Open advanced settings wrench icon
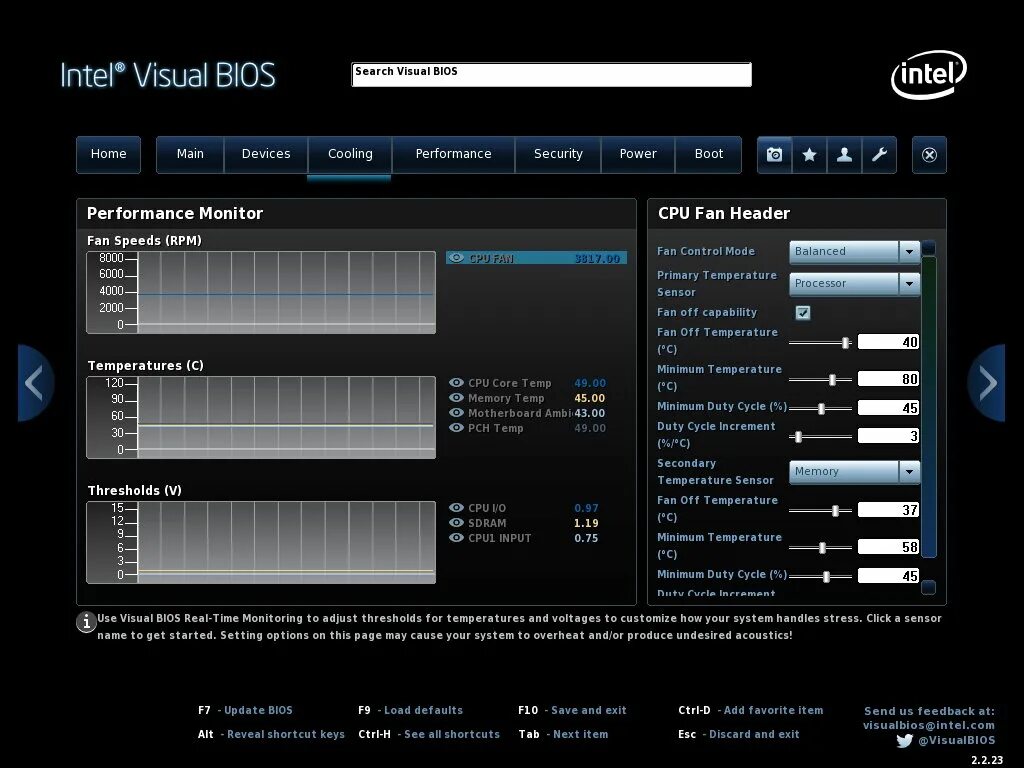 [879, 155]
